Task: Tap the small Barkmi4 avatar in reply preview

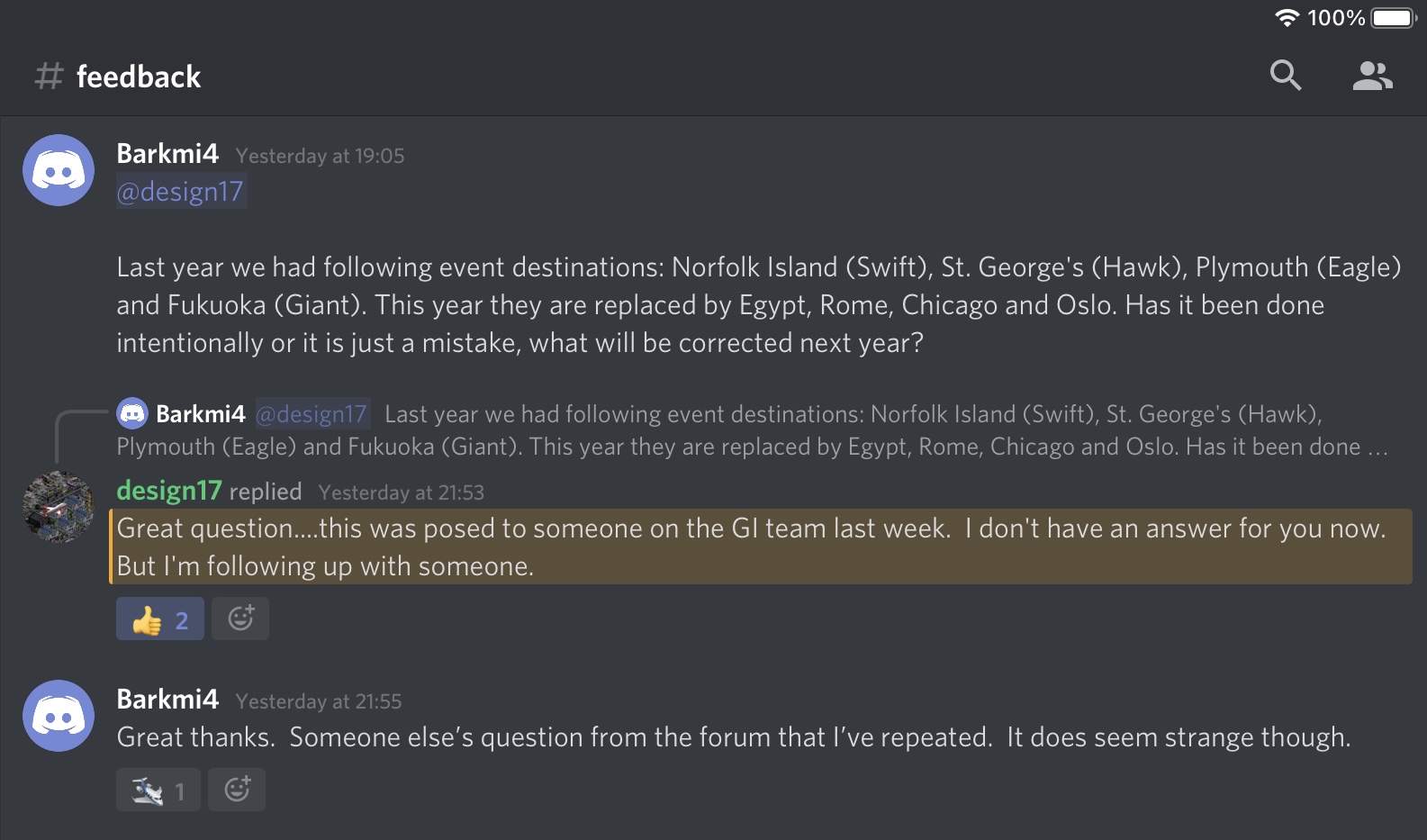Action: coord(132,413)
